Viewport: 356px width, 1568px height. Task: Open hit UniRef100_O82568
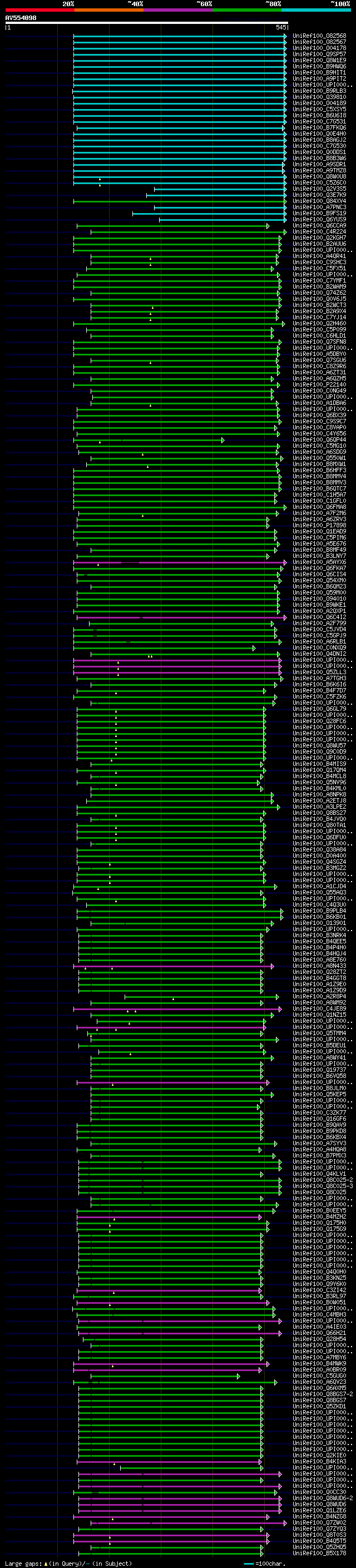(x=319, y=36)
